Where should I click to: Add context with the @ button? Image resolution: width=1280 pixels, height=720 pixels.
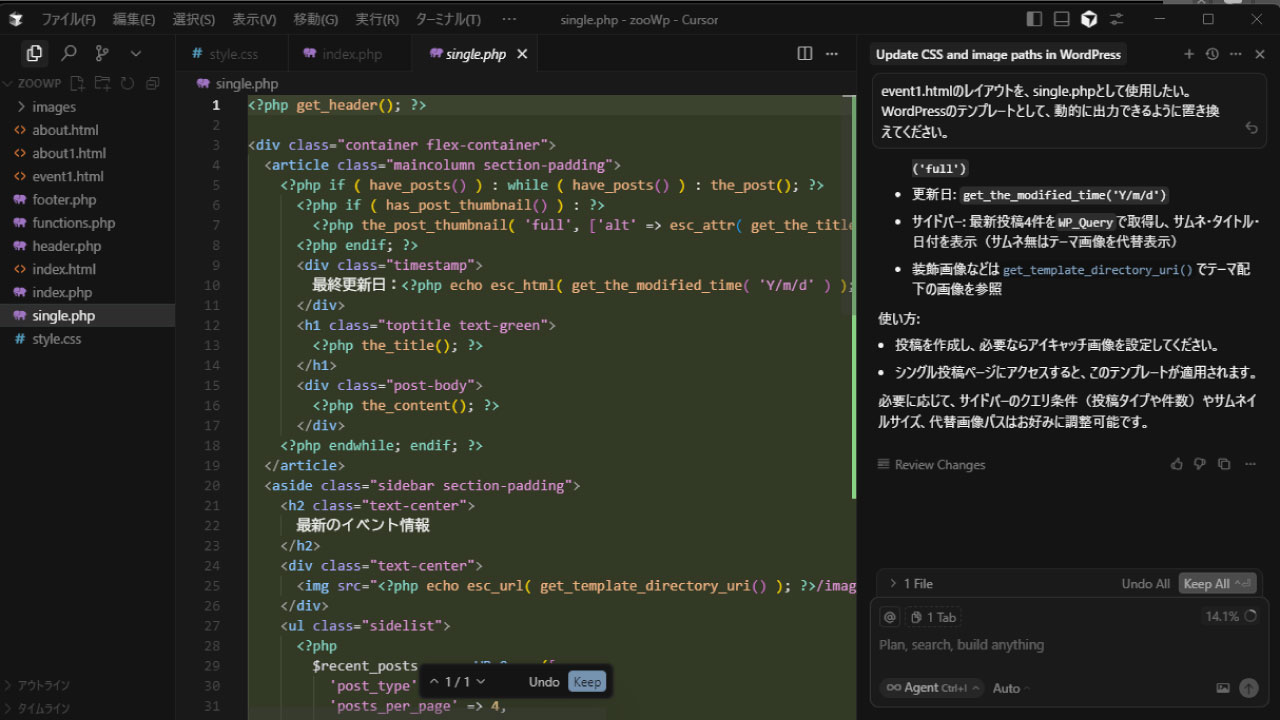(889, 617)
